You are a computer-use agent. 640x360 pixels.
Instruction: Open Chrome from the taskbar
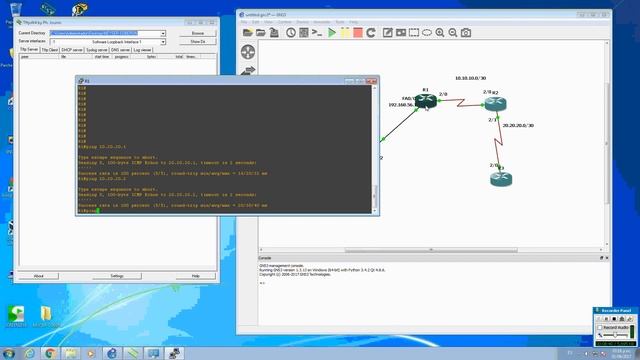coord(50,353)
